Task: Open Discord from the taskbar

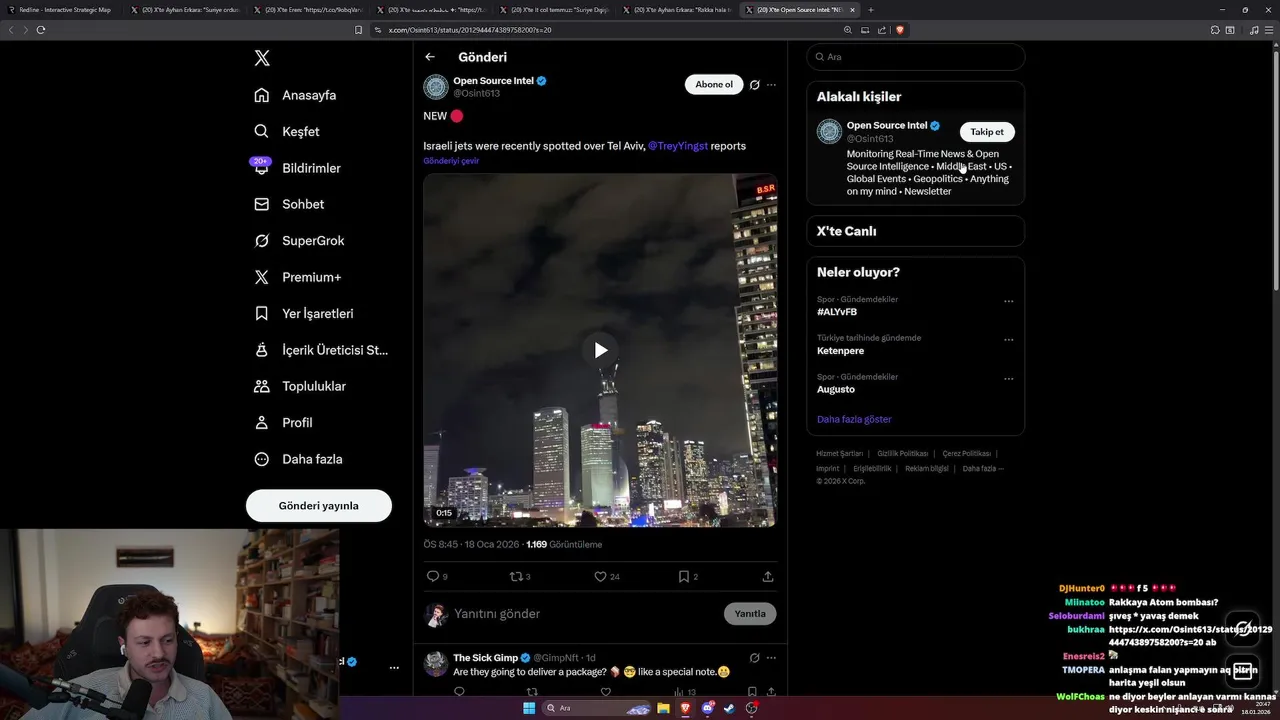Action: coord(707,708)
